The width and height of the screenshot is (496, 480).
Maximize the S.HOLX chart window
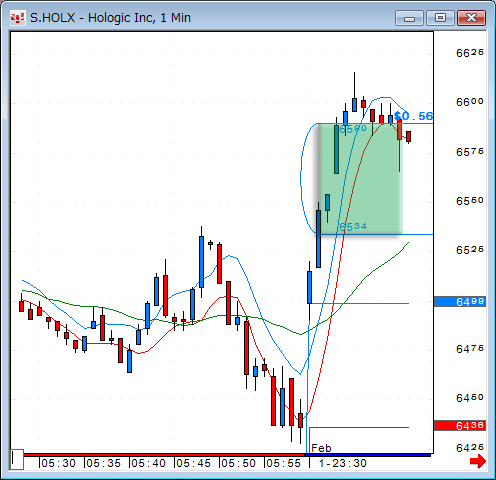coord(440,18)
